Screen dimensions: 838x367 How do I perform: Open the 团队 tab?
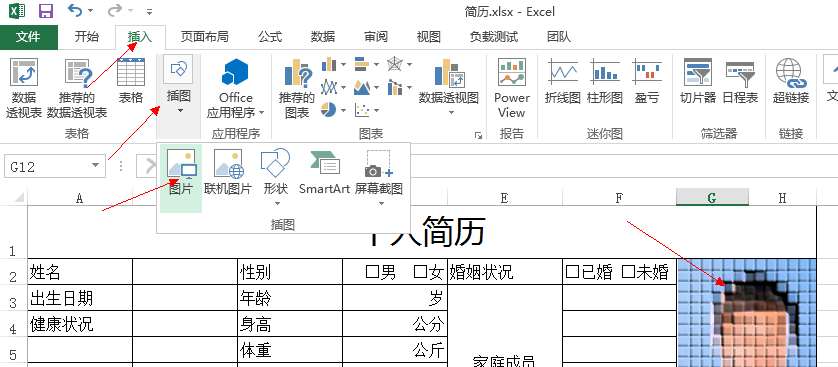click(x=559, y=37)
